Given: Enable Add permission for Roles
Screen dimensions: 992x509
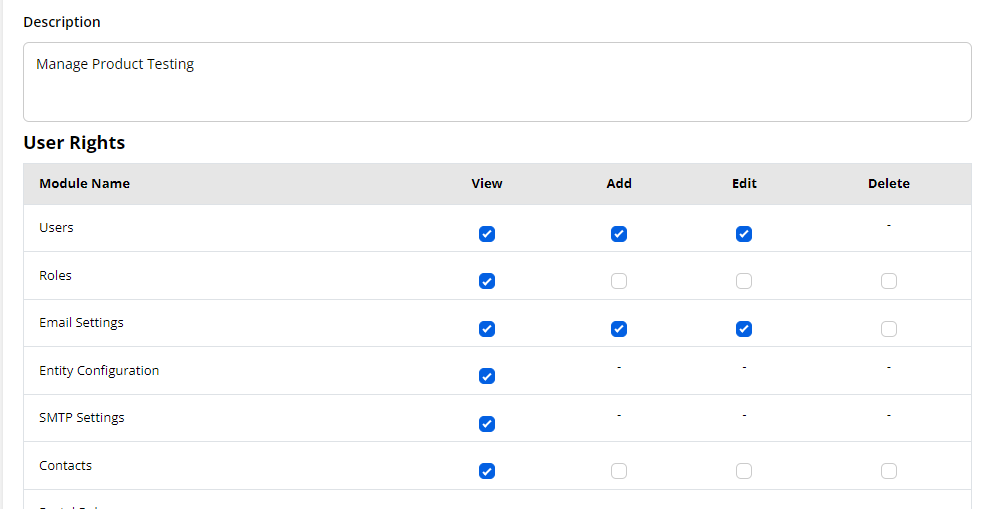Looking at the screenshot, I should [x=619, y=281].
